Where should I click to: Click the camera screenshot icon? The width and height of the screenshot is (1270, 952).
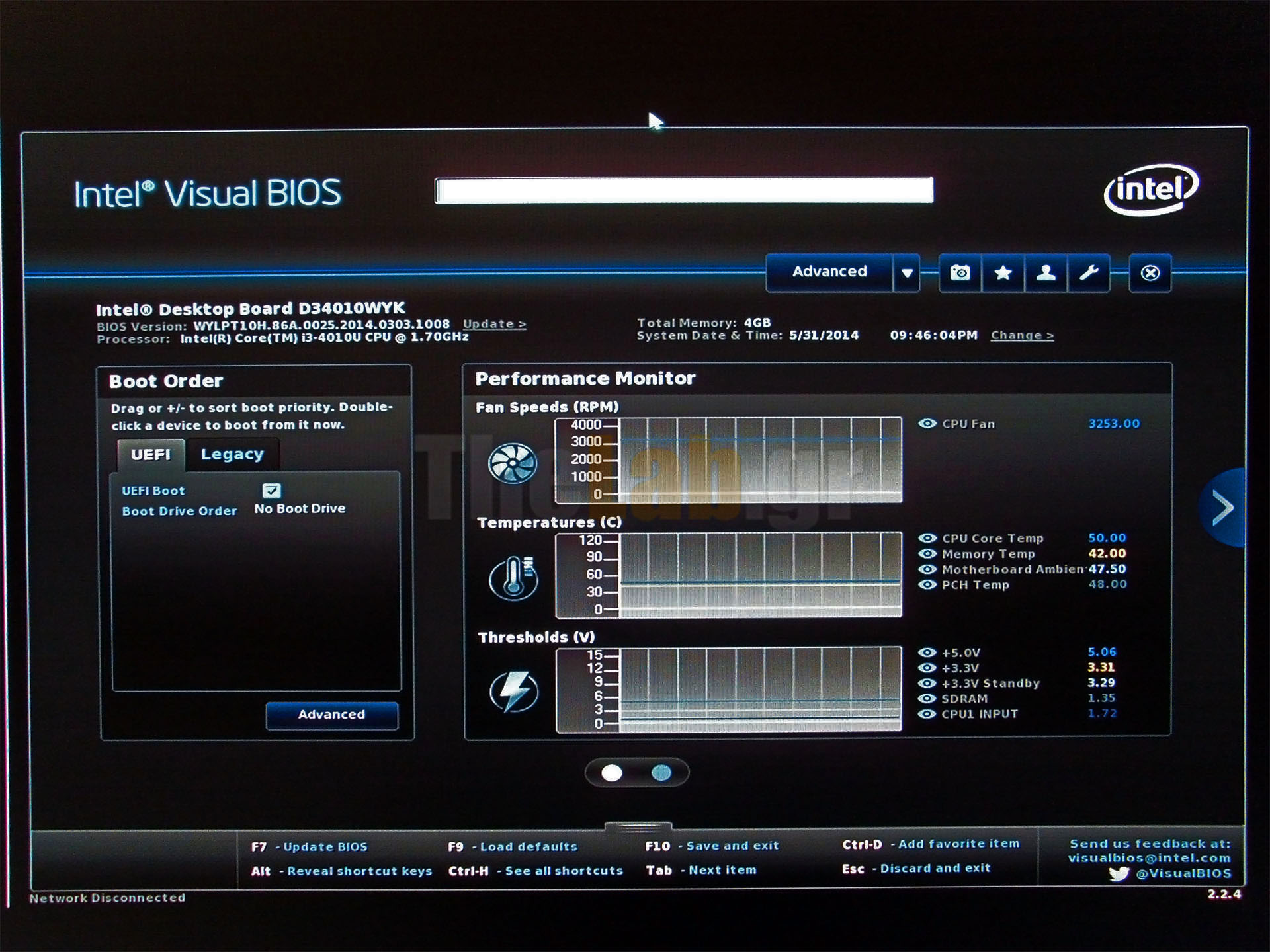click(960, 272)
